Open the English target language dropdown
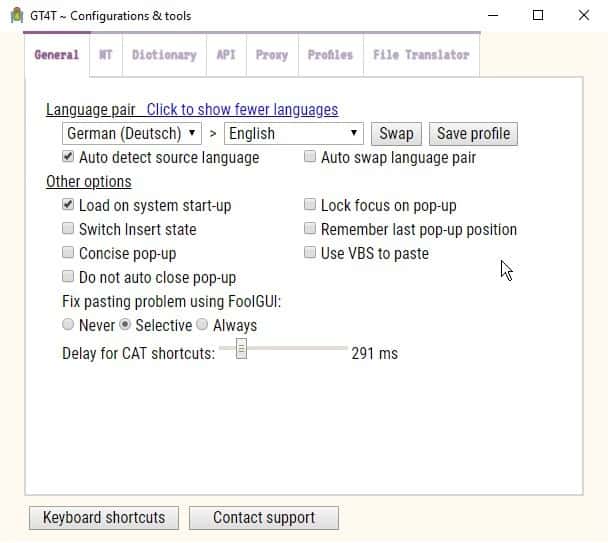The height and width of the screenshot is (543, 608). click(x=294, y=133)
